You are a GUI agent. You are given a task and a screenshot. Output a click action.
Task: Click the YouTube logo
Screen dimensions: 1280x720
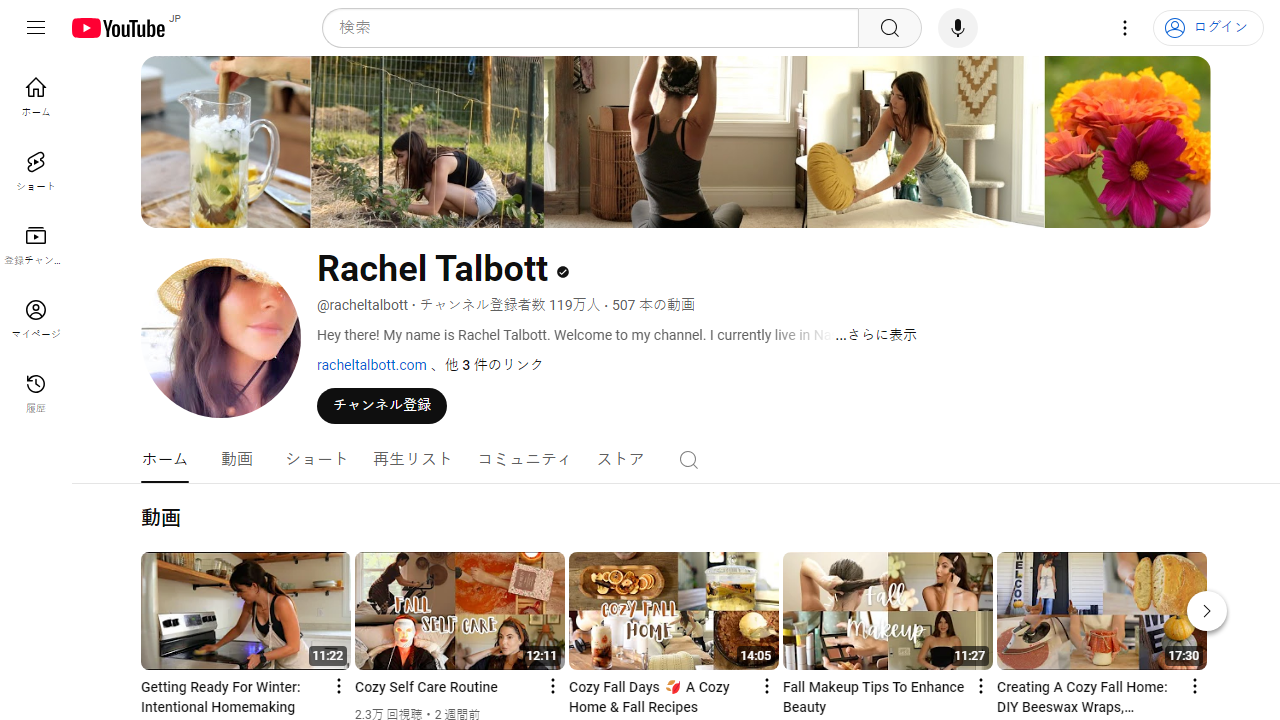click(118, 28)
